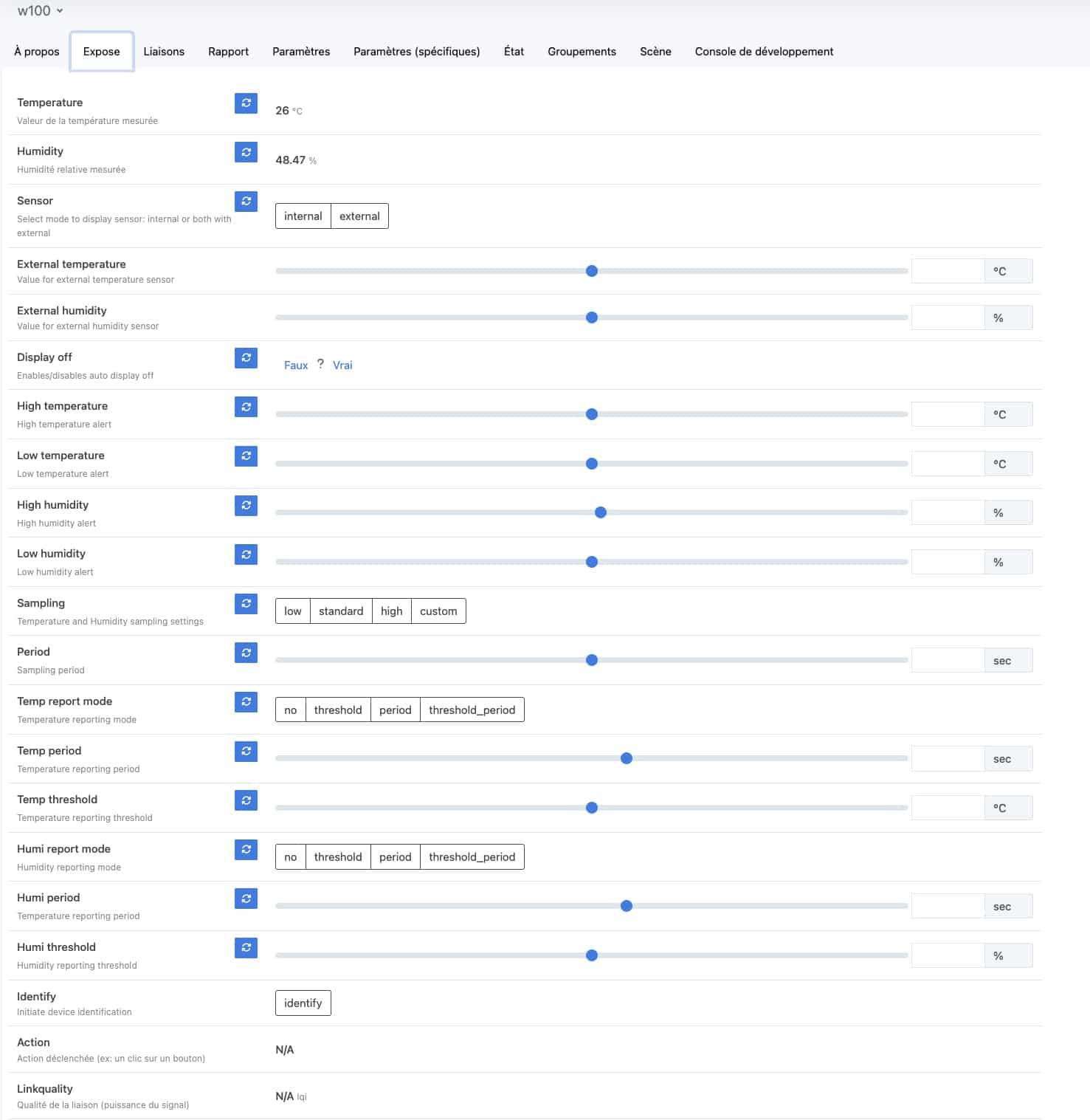This screenshot has height=1120, width=1090.
Task: Switch to the Liaisons tab
Action: click(x=164, y=52)
